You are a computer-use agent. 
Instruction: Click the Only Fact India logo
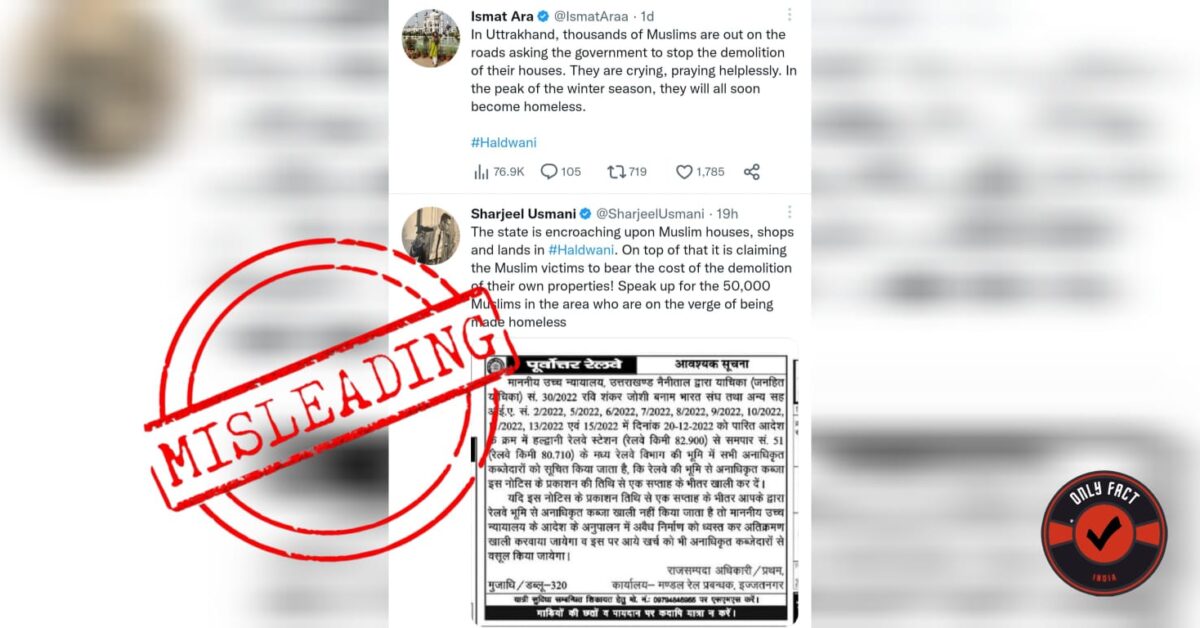point(1104,533)
